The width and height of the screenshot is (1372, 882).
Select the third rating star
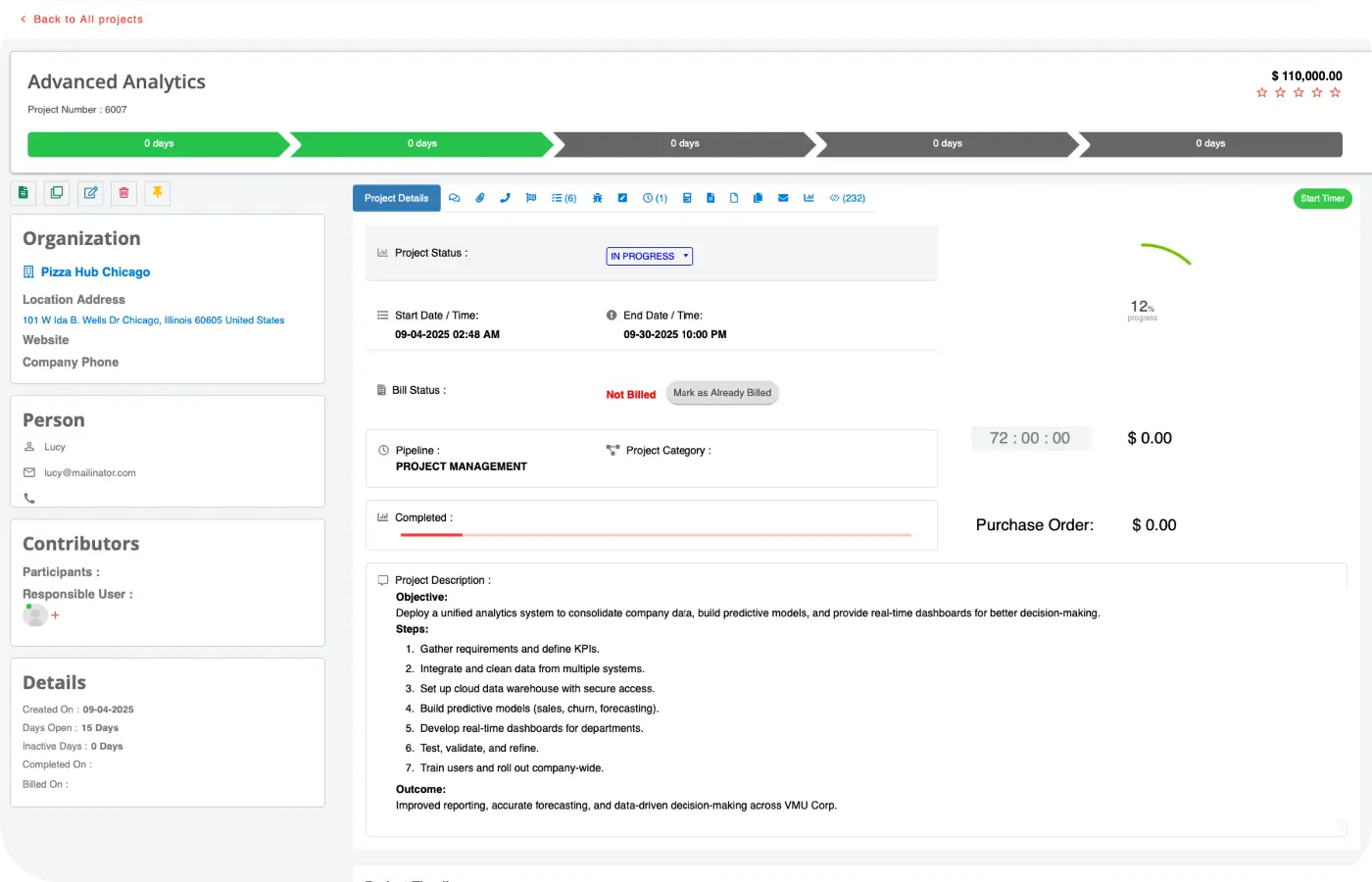coord(1298,93)
